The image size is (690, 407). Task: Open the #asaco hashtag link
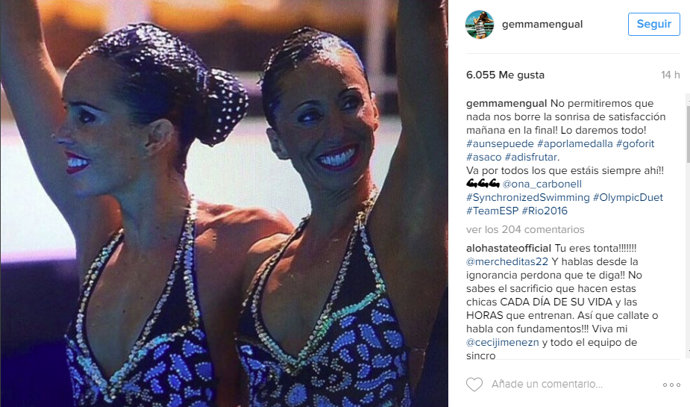coord(484,157)
